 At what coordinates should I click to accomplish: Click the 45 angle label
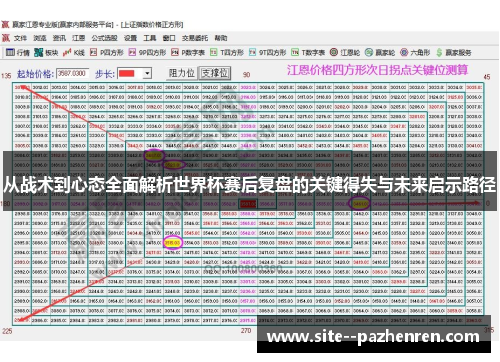tap(487, 77)
